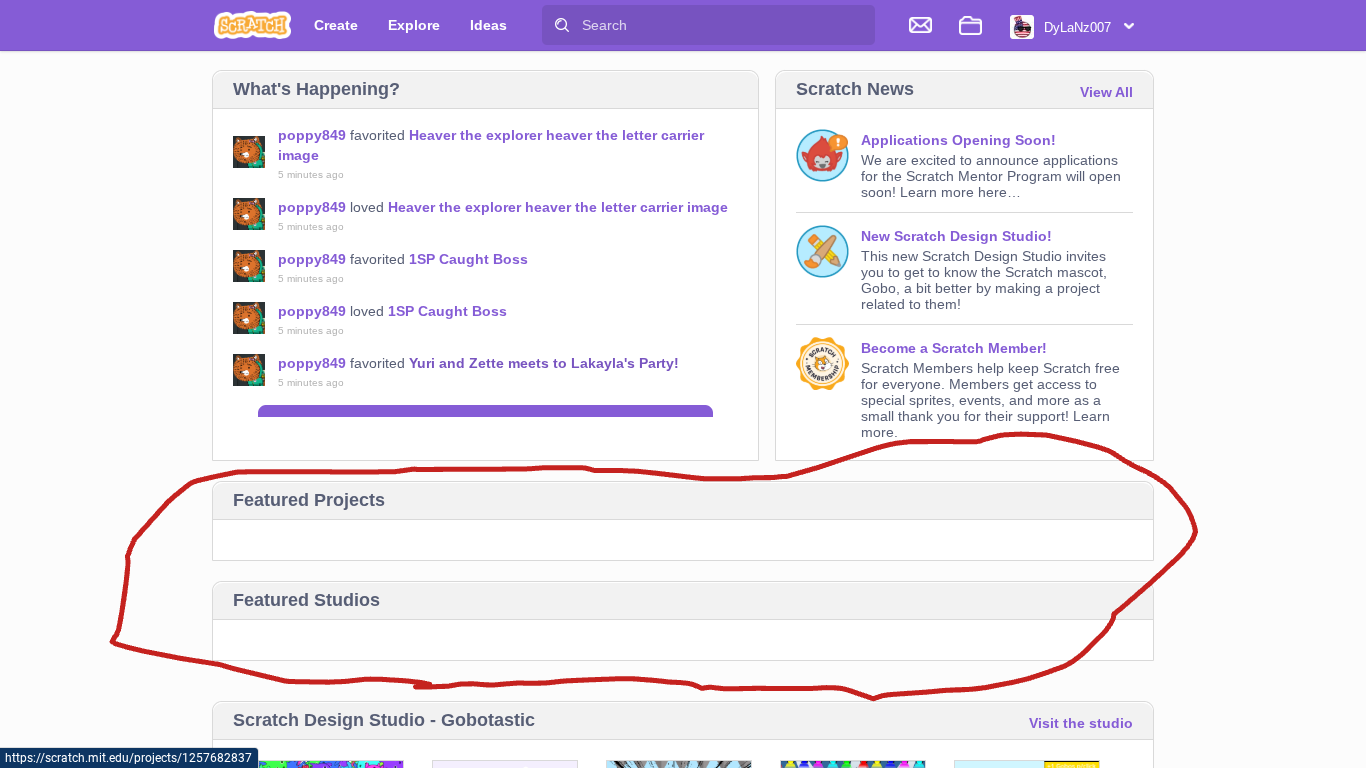Open the Become a Scratch Member! headline
Viewport: 1366px width, 768px height.
[954, 348]
